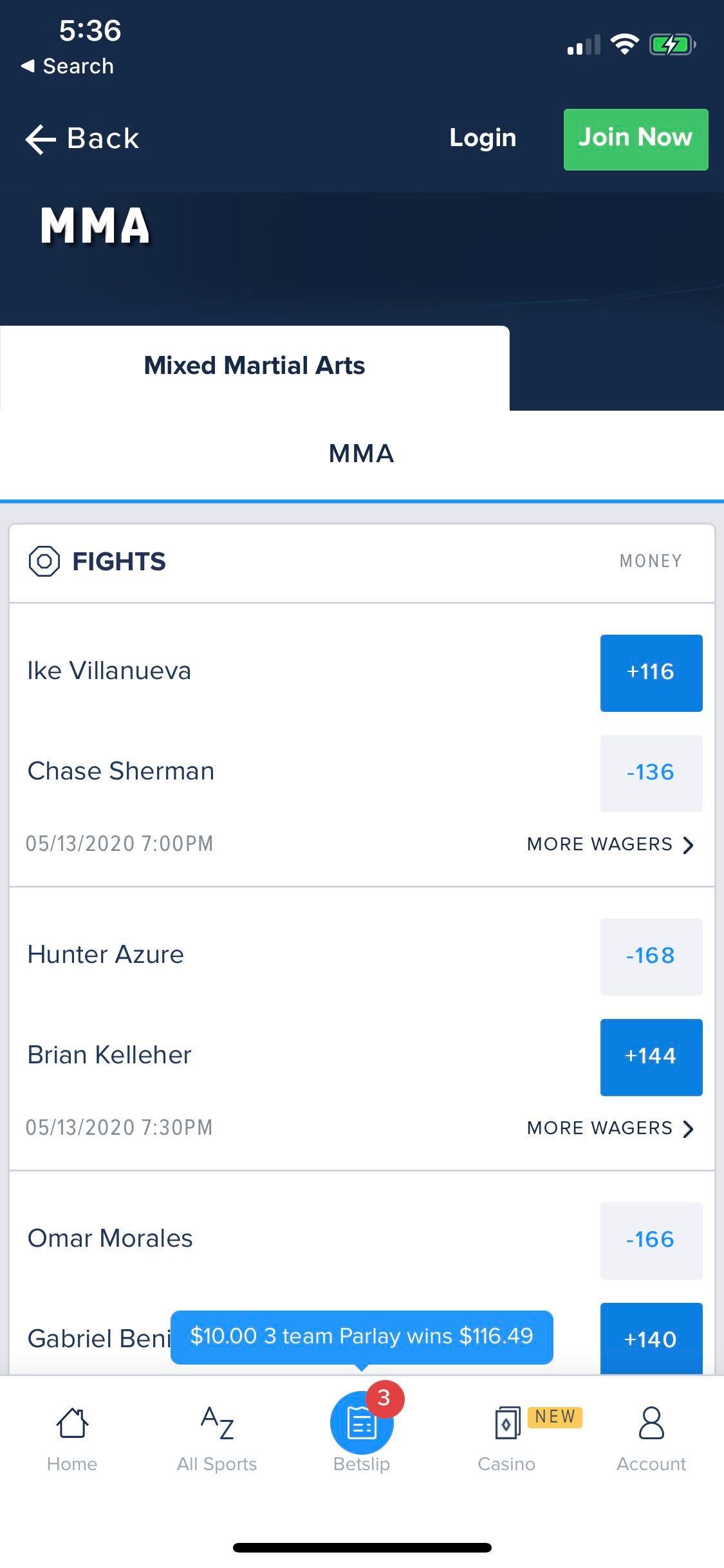Tap the Home house icon
This screenshot has width=724, height=1568.
[72, 1423]
